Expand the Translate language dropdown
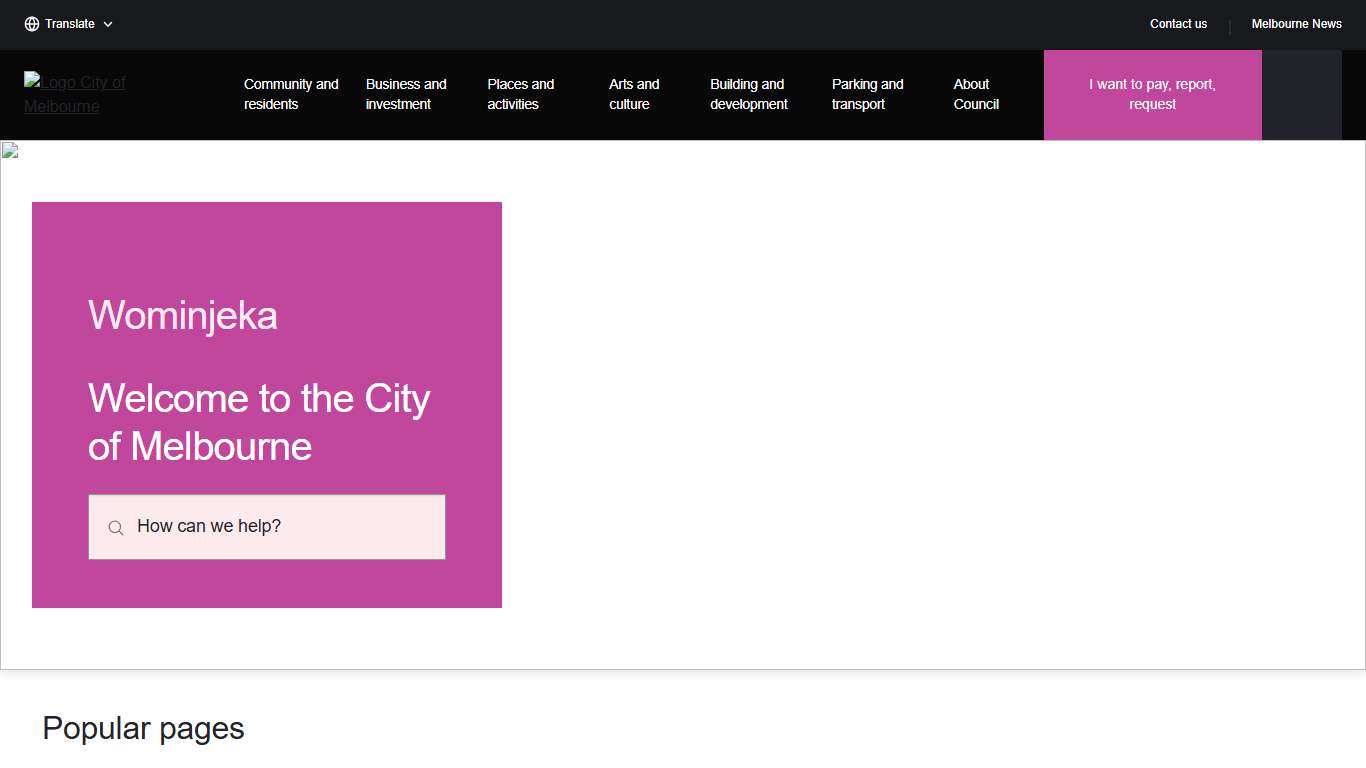 pyautogui.click(x=69, y=23)
